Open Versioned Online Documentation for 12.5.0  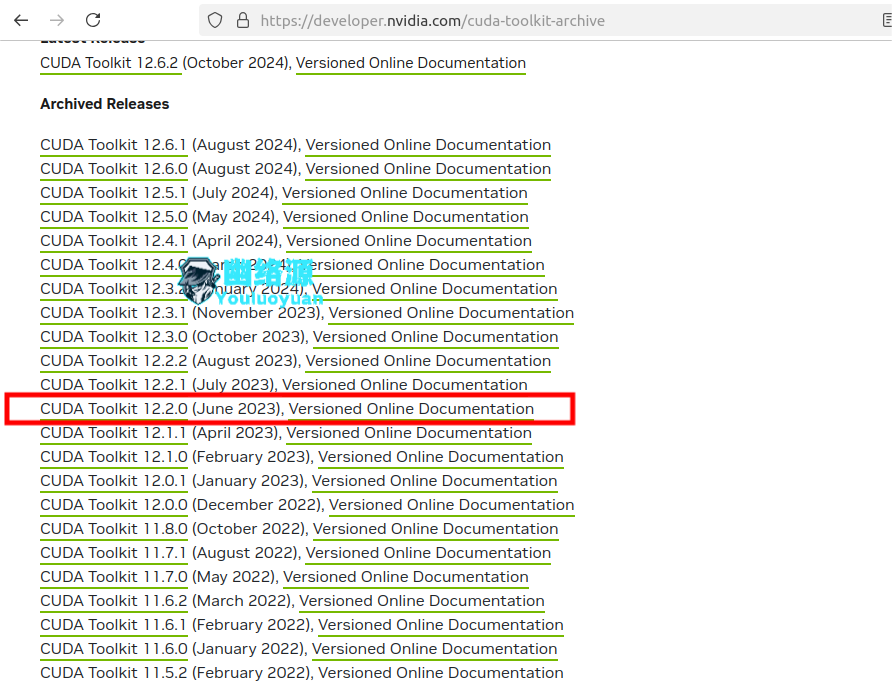[x=406, y=217]
